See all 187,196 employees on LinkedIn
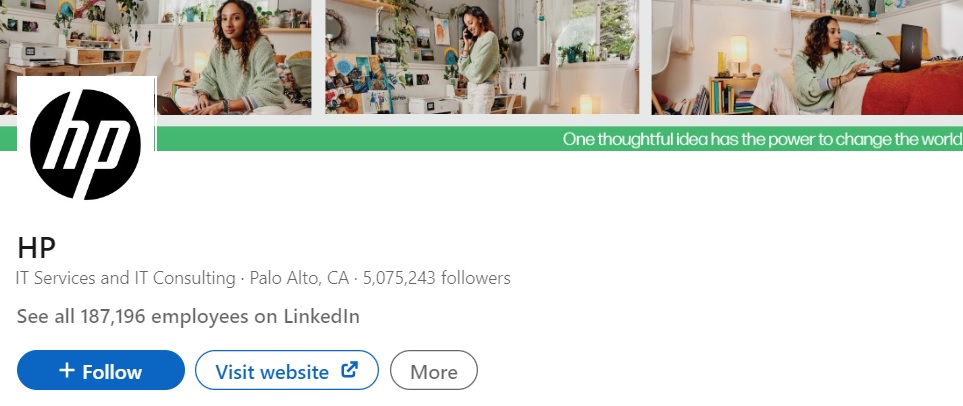This screenshot has width=963, height=406. pos(188,317)
